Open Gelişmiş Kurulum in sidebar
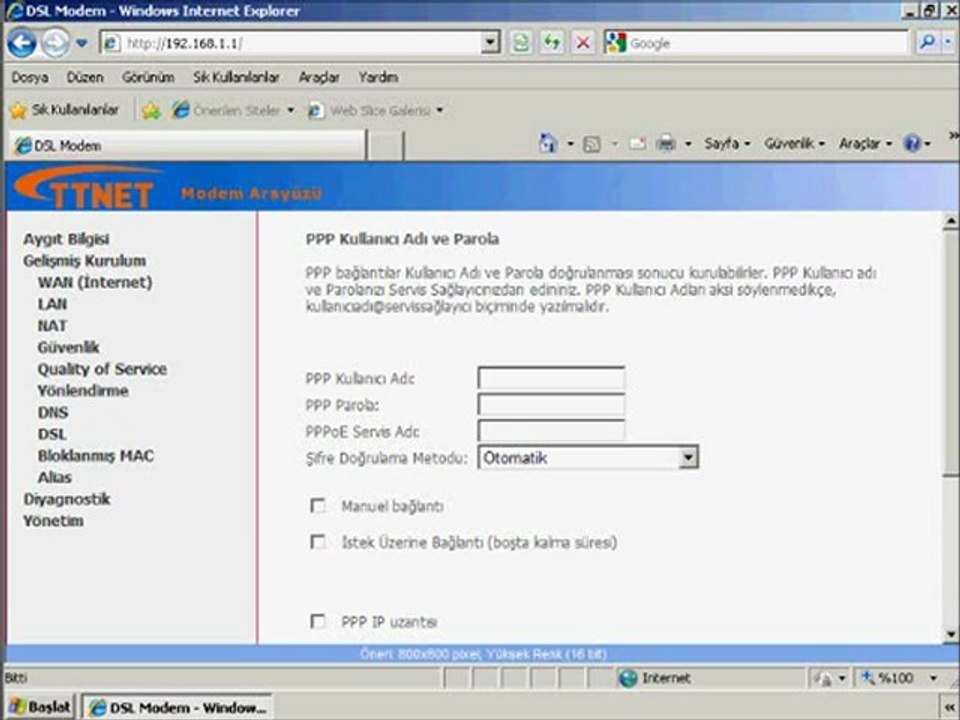Viewport: 960px width, 720px height. 84,261
